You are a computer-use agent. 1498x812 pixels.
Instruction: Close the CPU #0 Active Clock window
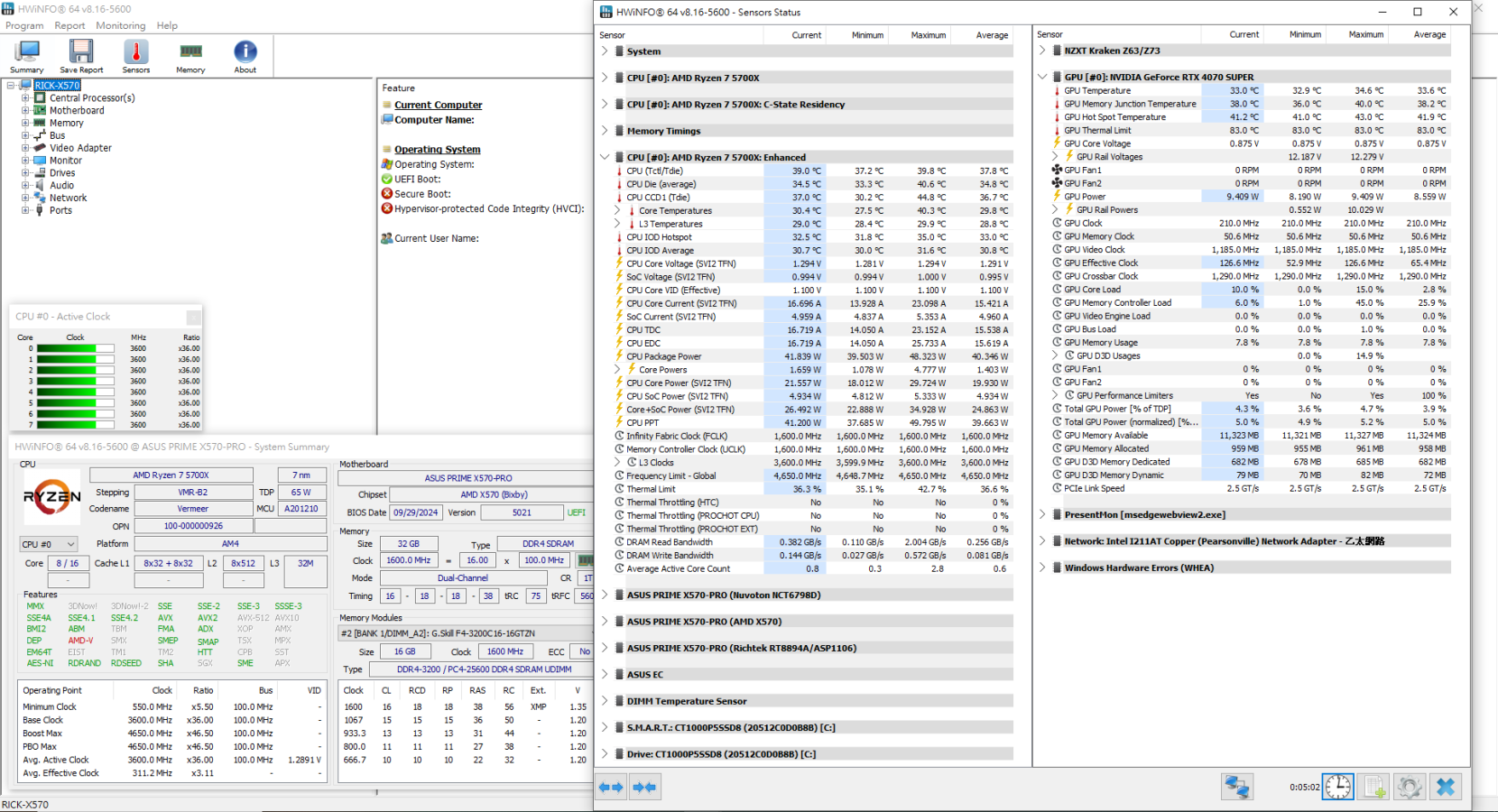[x=193, y=317]
